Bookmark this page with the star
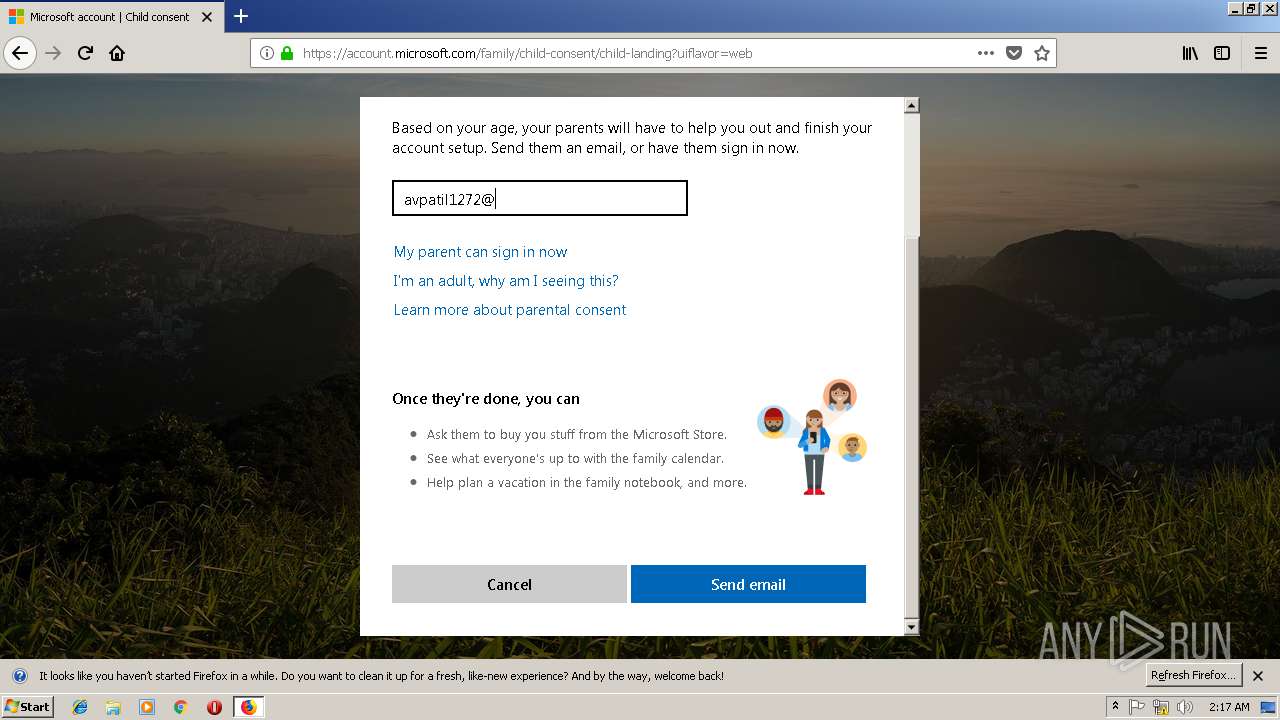The height and width of the screenshot is (720, 1280). [x=1042, y=53]
